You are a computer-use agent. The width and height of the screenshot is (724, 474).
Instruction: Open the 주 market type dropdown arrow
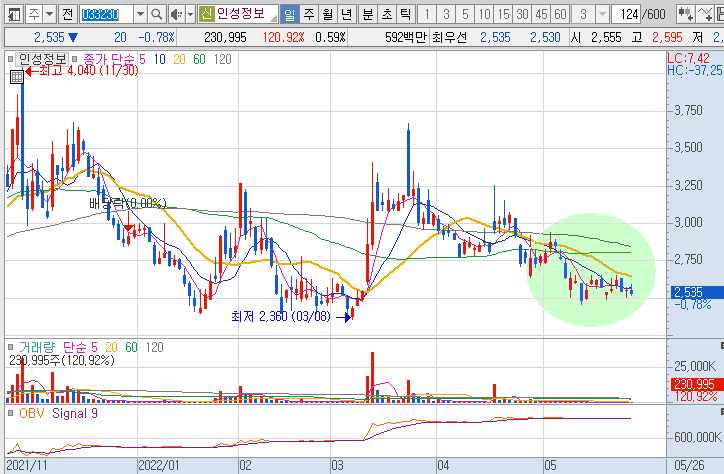49,14
